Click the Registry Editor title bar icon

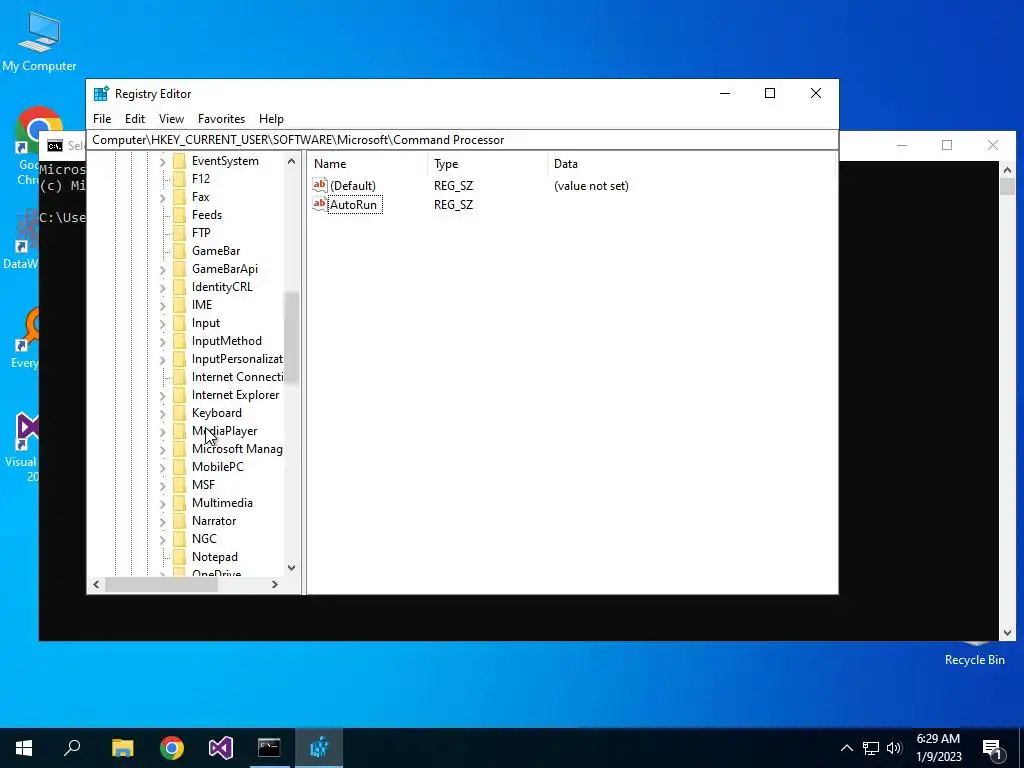coord(101,93)
